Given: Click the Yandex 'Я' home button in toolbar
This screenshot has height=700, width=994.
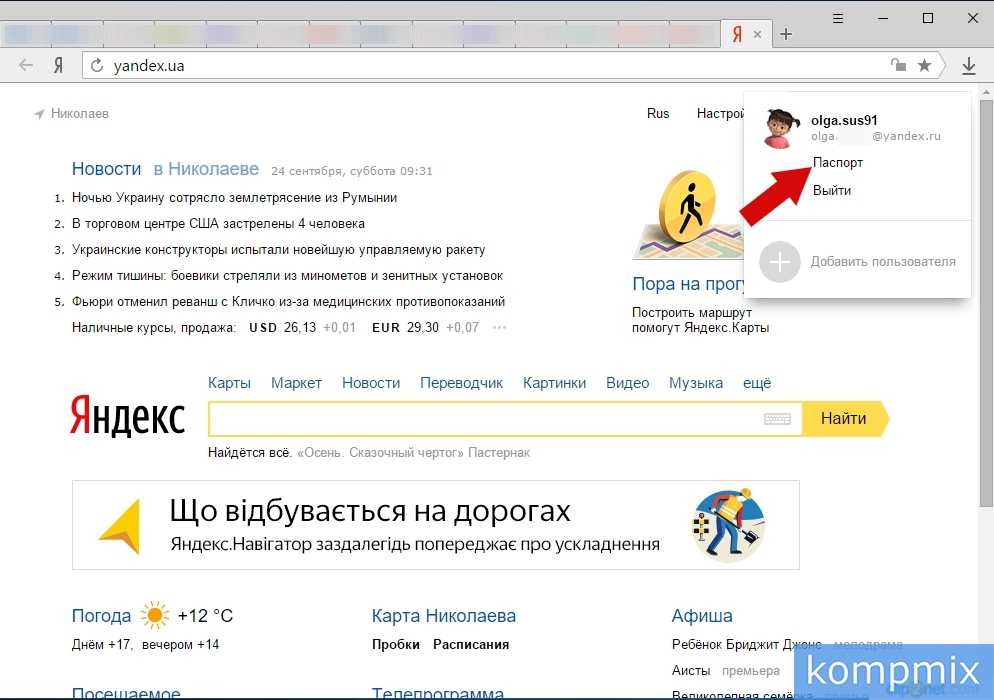Looking at the screenshot, I should point(59,66).
